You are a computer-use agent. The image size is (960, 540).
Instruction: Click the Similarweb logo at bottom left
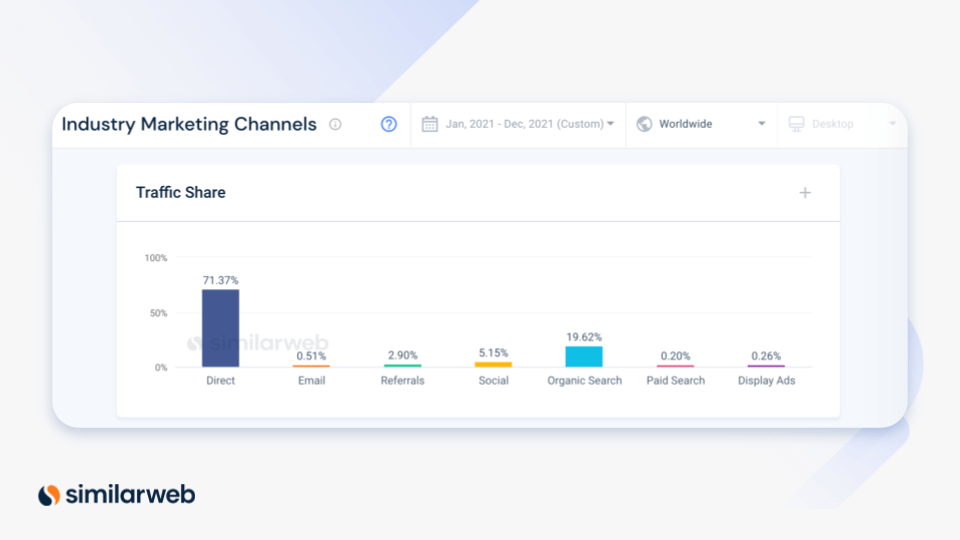click(116, 494)
